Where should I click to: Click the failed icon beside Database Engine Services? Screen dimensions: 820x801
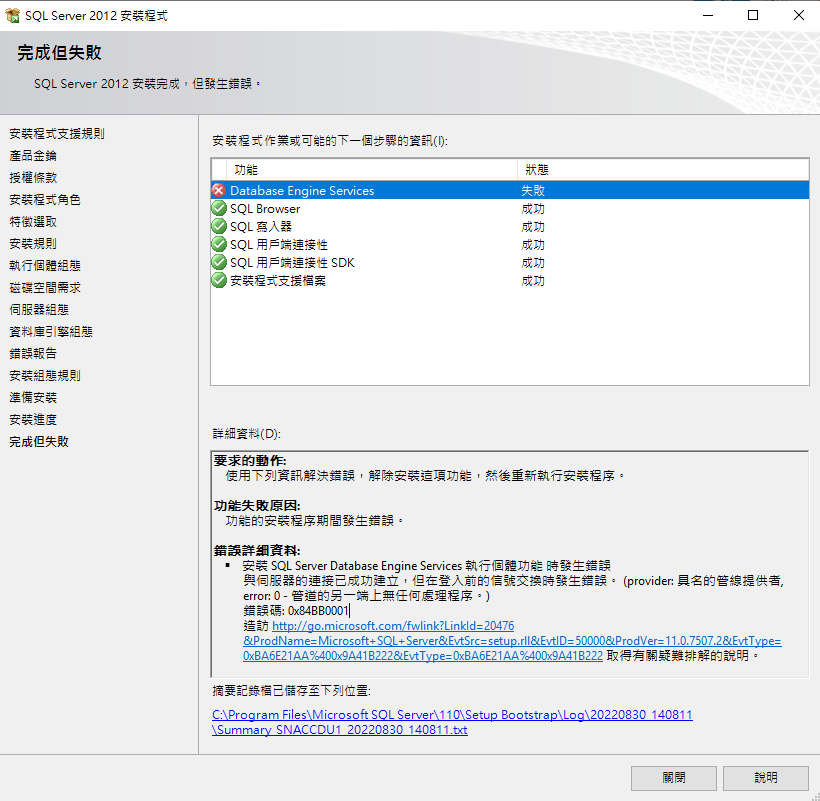coord(219,190)
